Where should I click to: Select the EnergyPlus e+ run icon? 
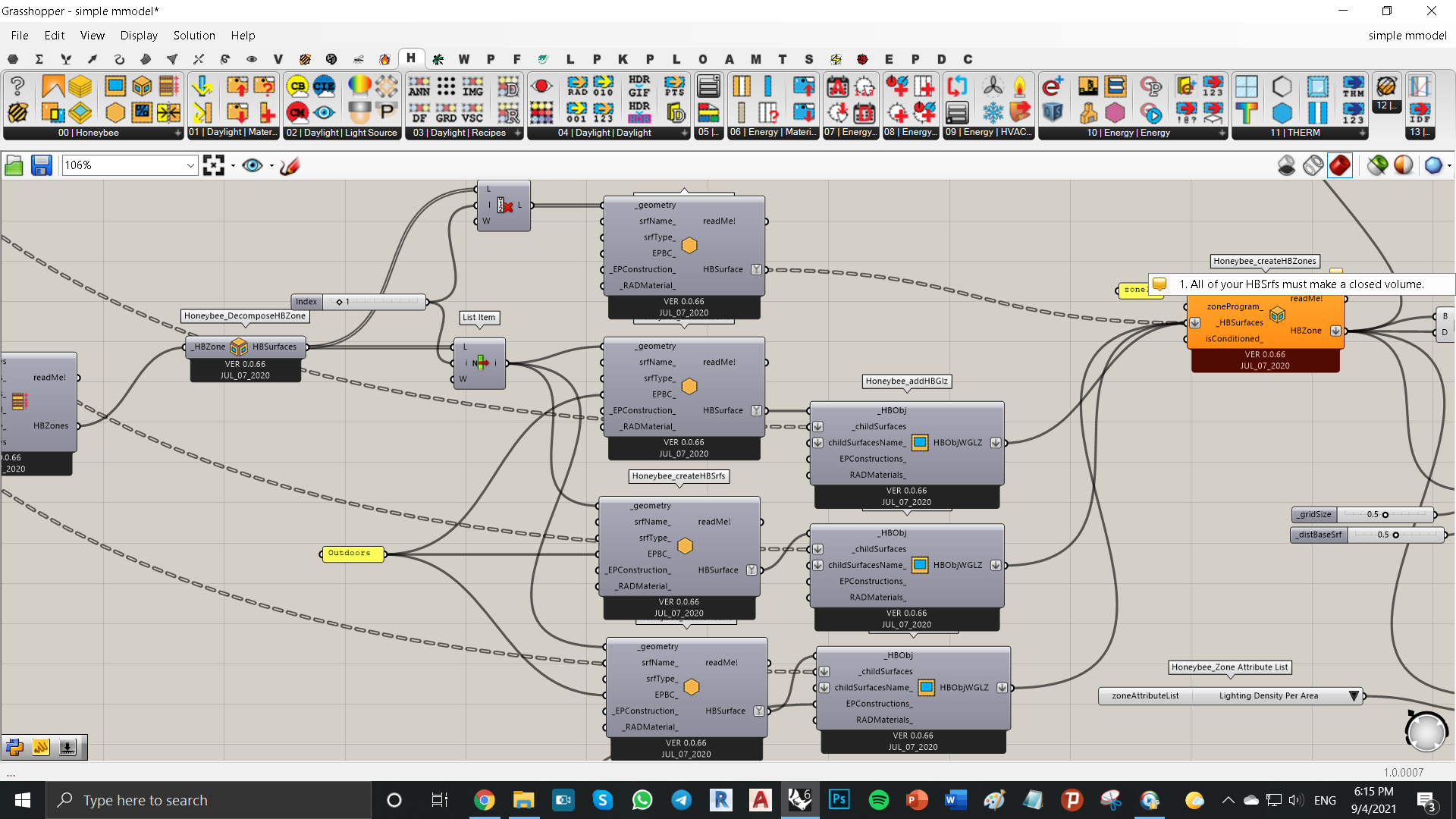click(x=1052, y=86)
